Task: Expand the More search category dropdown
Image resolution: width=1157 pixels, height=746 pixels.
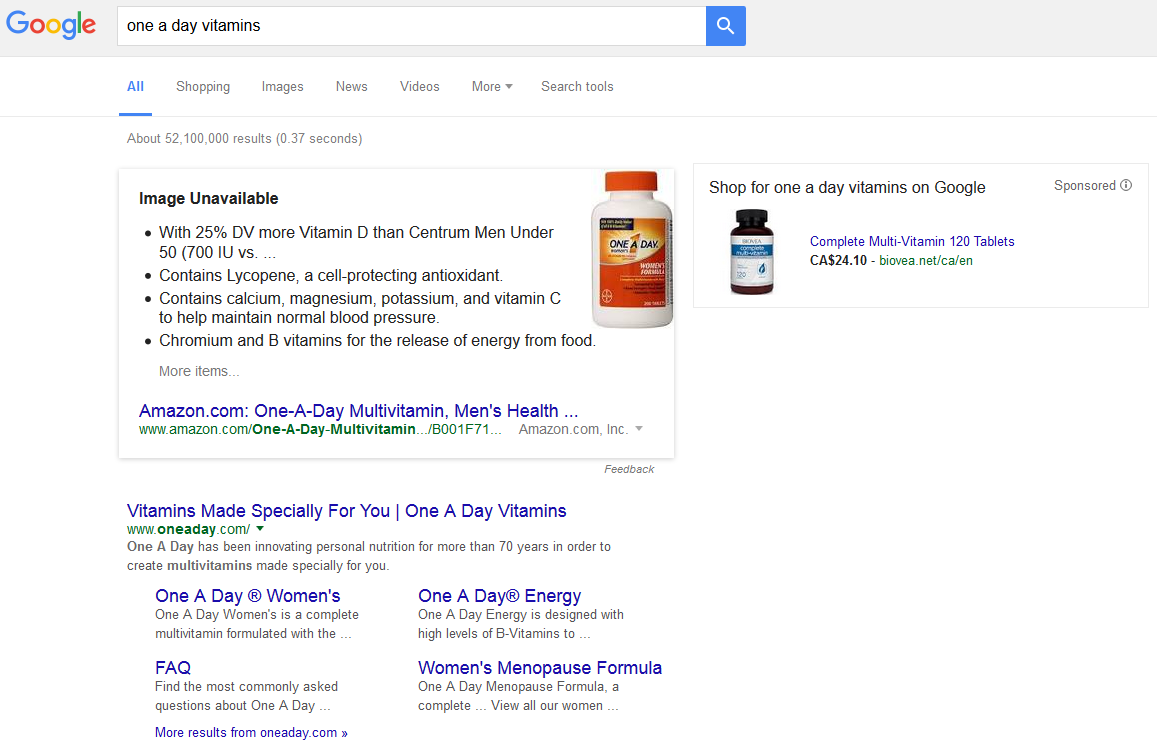Action: coord(491,87)
